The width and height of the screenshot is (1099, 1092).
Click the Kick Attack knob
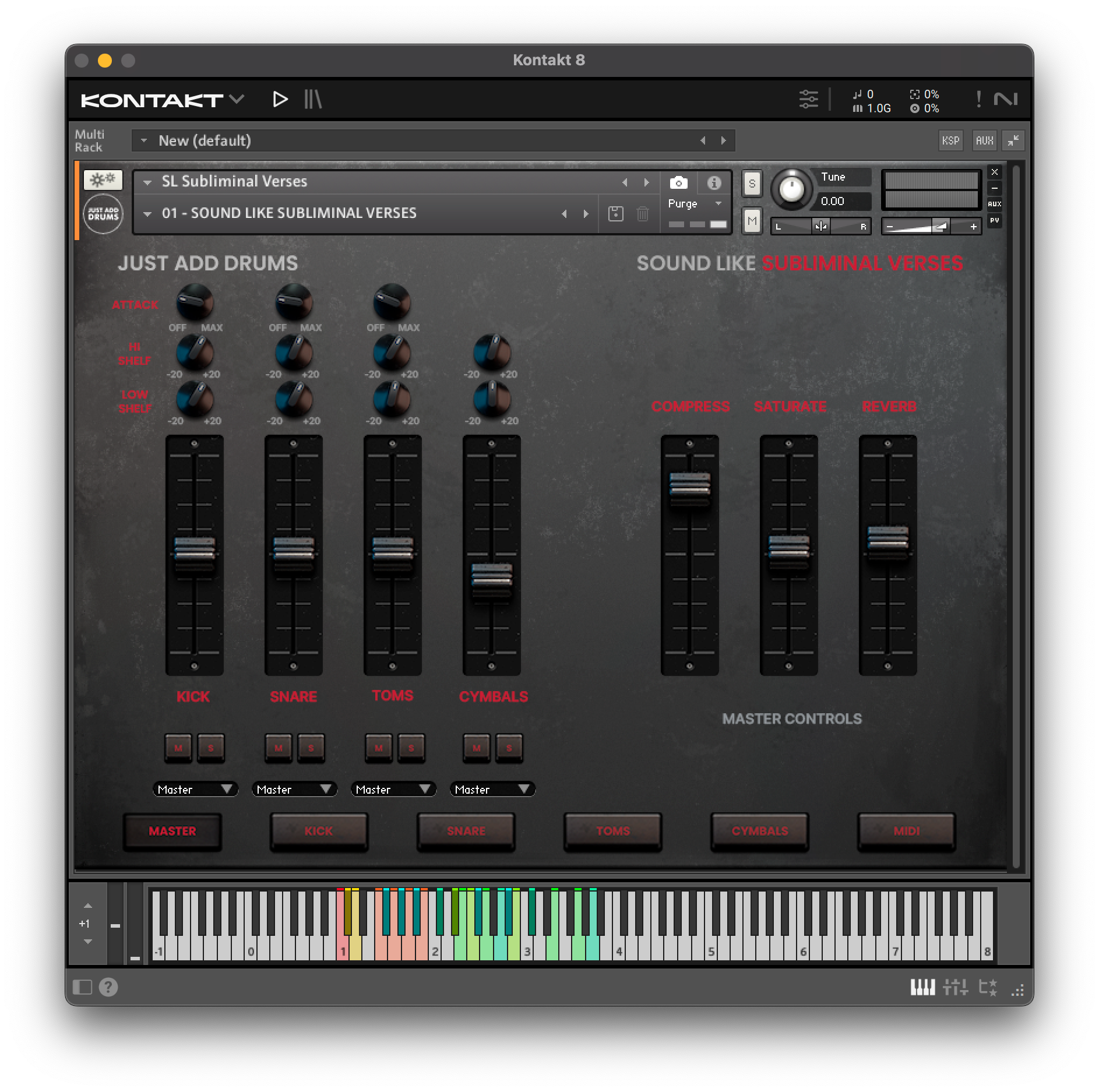[x=195, y=302]
